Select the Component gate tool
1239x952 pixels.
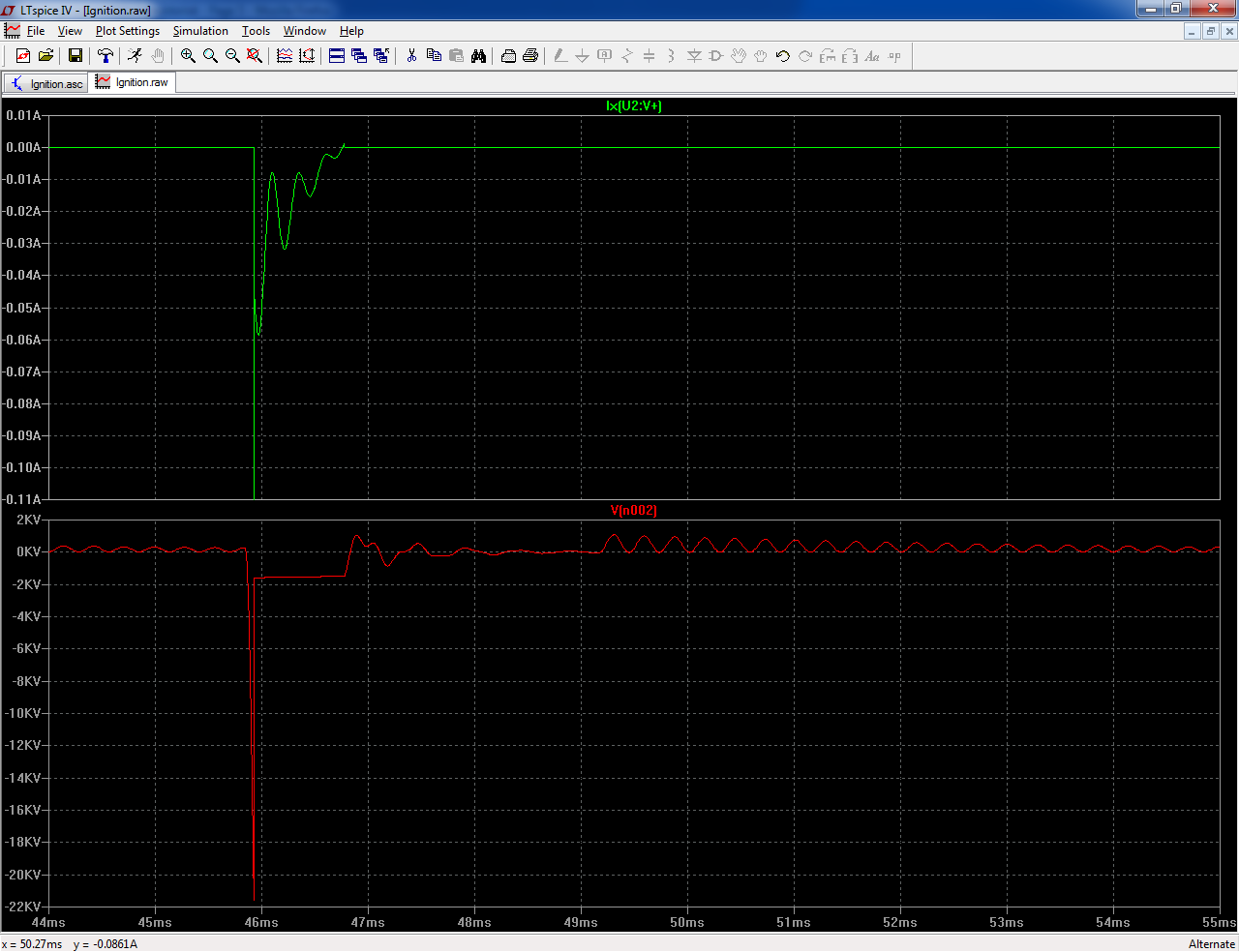pos(716,56)
